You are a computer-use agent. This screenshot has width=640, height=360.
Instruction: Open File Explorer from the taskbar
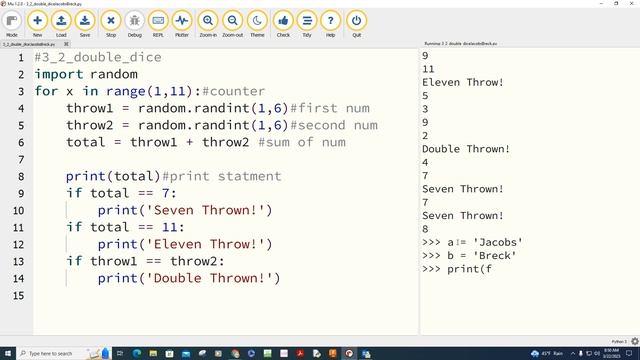click(153, 353)
